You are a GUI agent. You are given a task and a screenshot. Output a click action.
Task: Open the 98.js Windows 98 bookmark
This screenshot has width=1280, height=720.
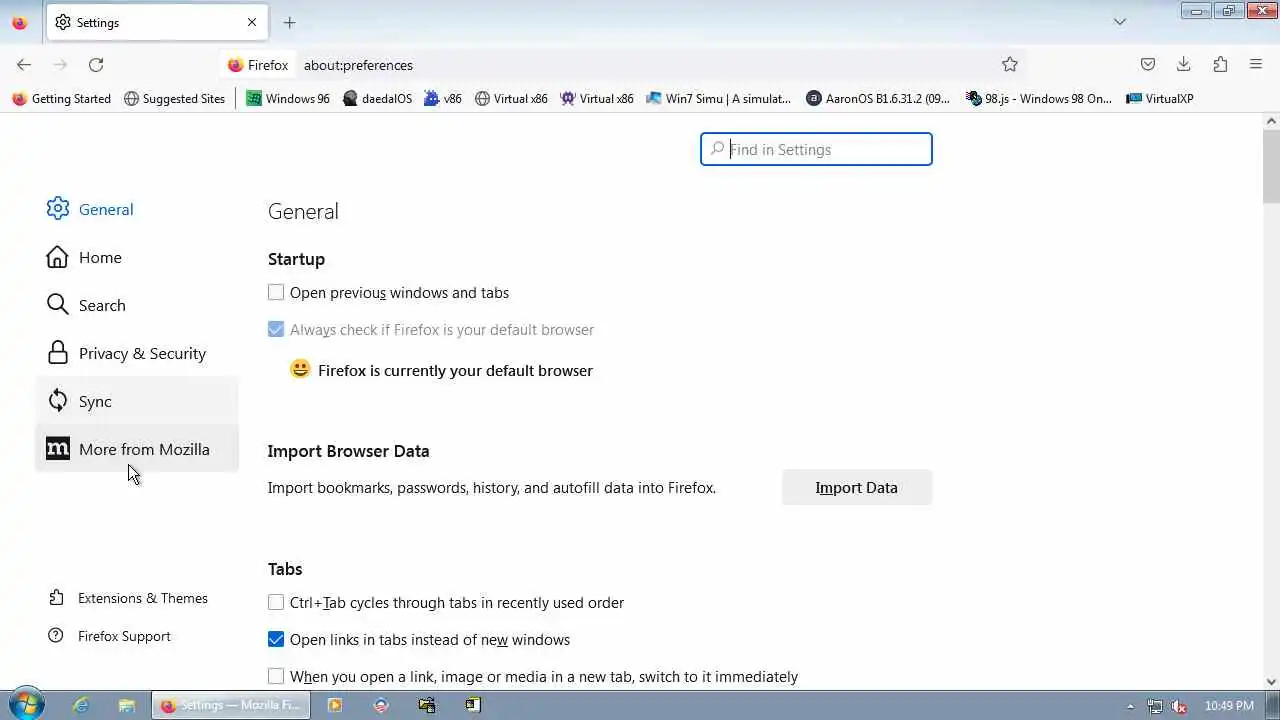tap(1039, 99)
